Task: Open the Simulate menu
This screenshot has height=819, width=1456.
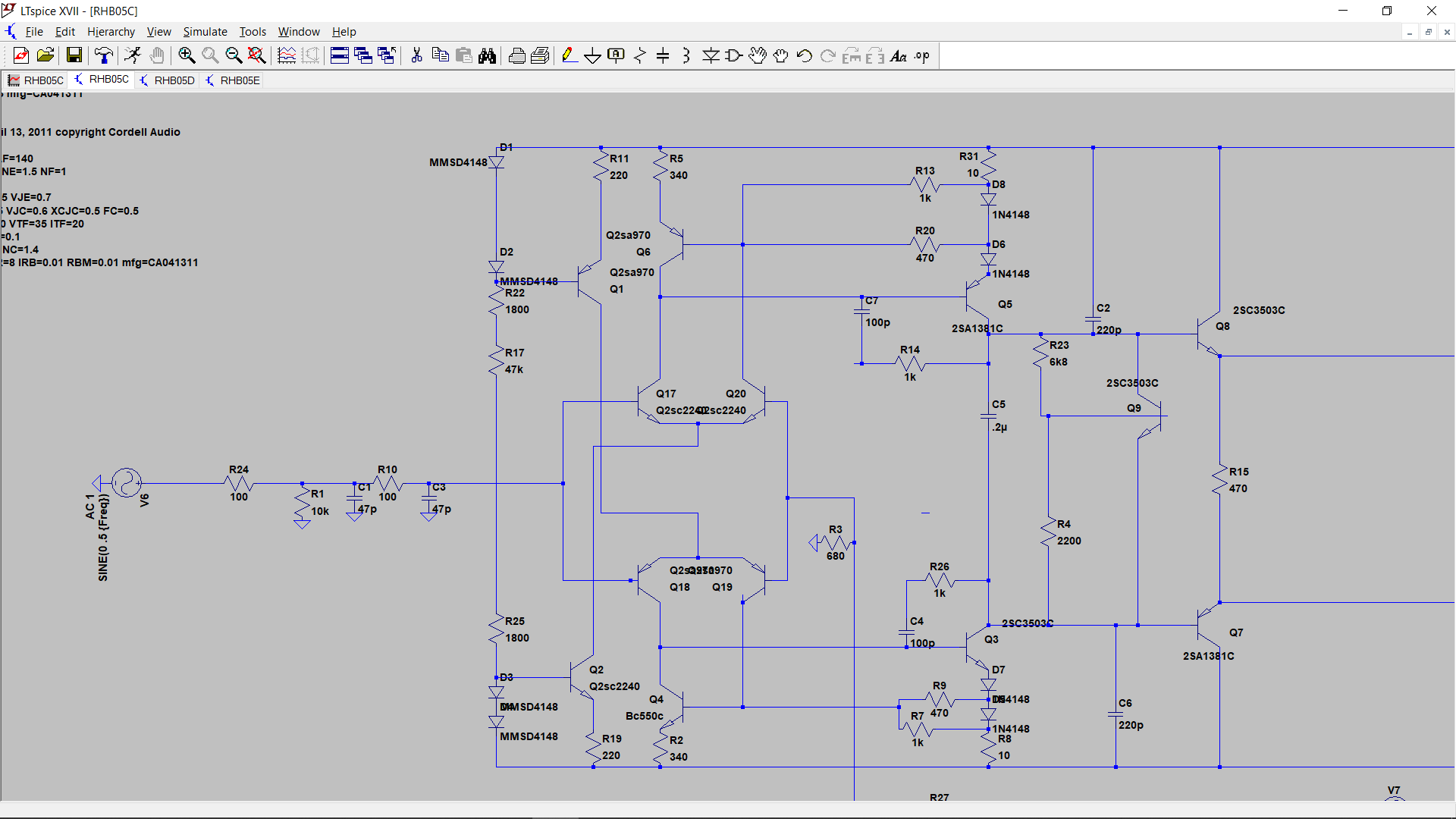Action: coord(206,32)
